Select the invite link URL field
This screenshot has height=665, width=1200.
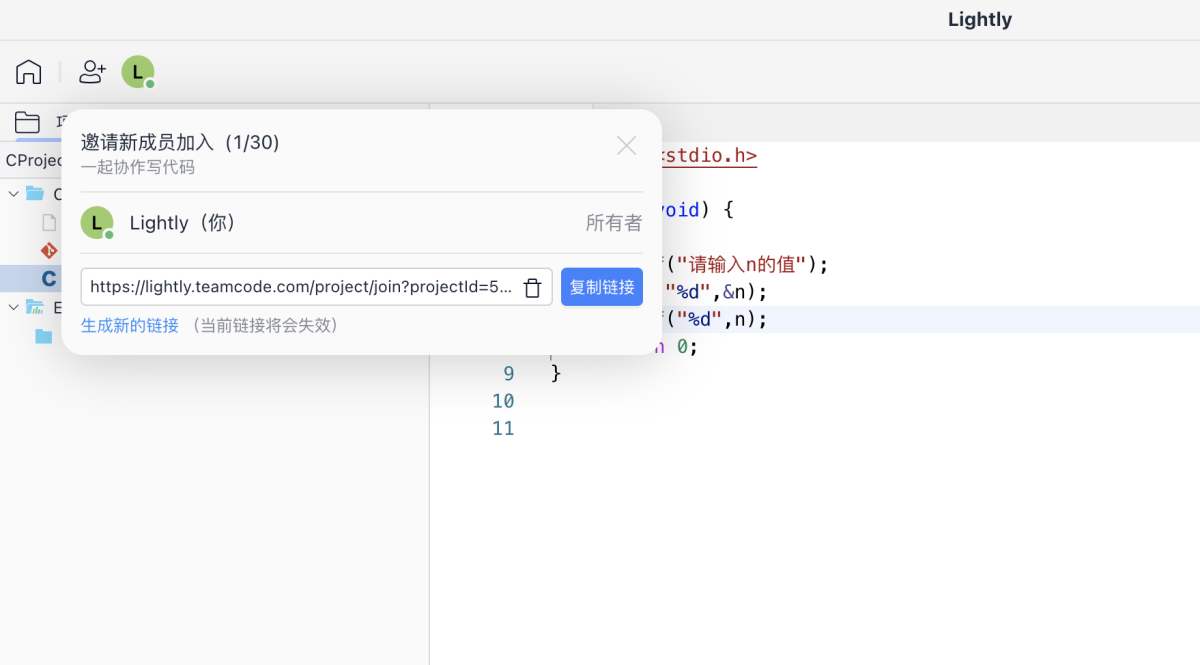point(316,287)
